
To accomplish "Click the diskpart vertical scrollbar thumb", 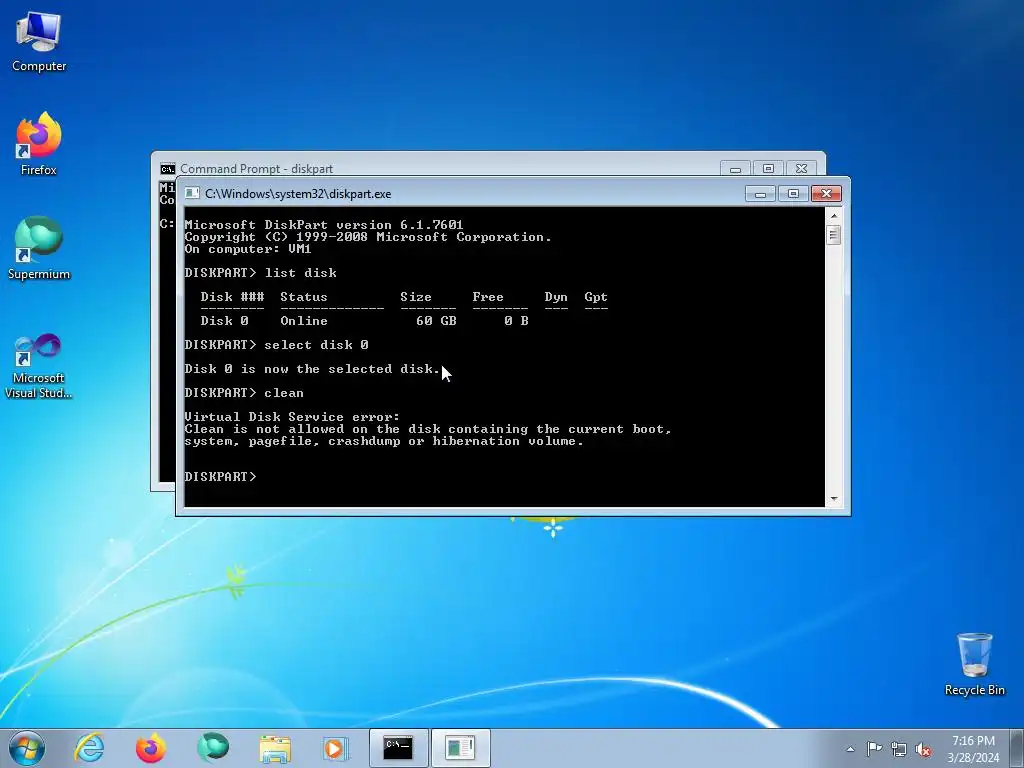I will pyautogui.click(x=833, y=235).
